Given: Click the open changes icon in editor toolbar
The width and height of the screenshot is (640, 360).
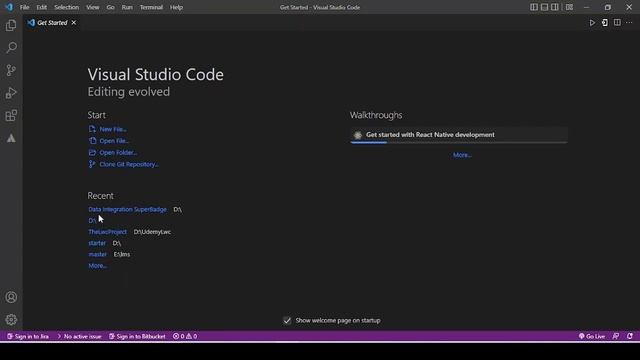Looking at the screenshot, I should pos(604,23).
